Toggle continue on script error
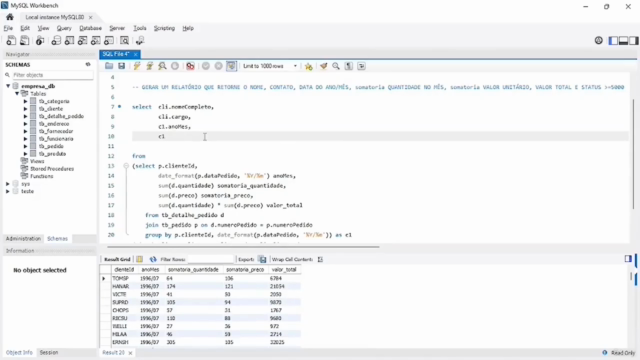This screenshot has height=360, width=640. pyautogui.click(x=190, y=66)
